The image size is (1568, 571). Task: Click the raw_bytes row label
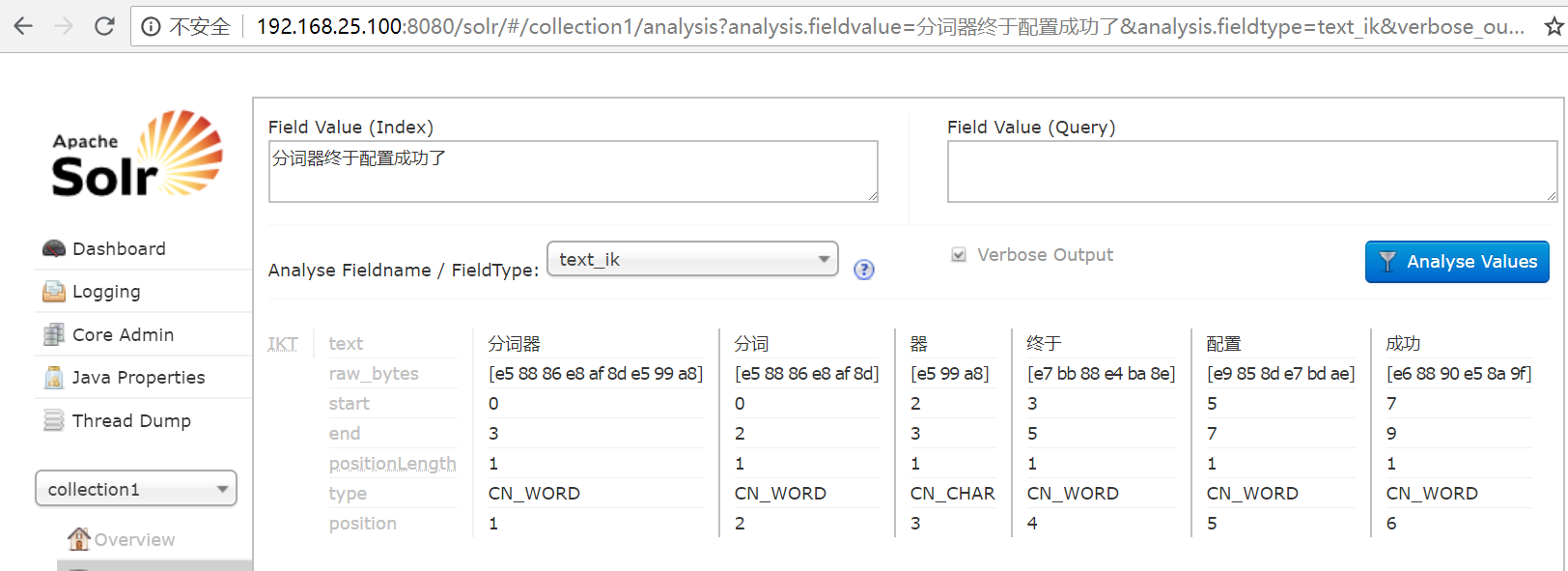[374, 374]
